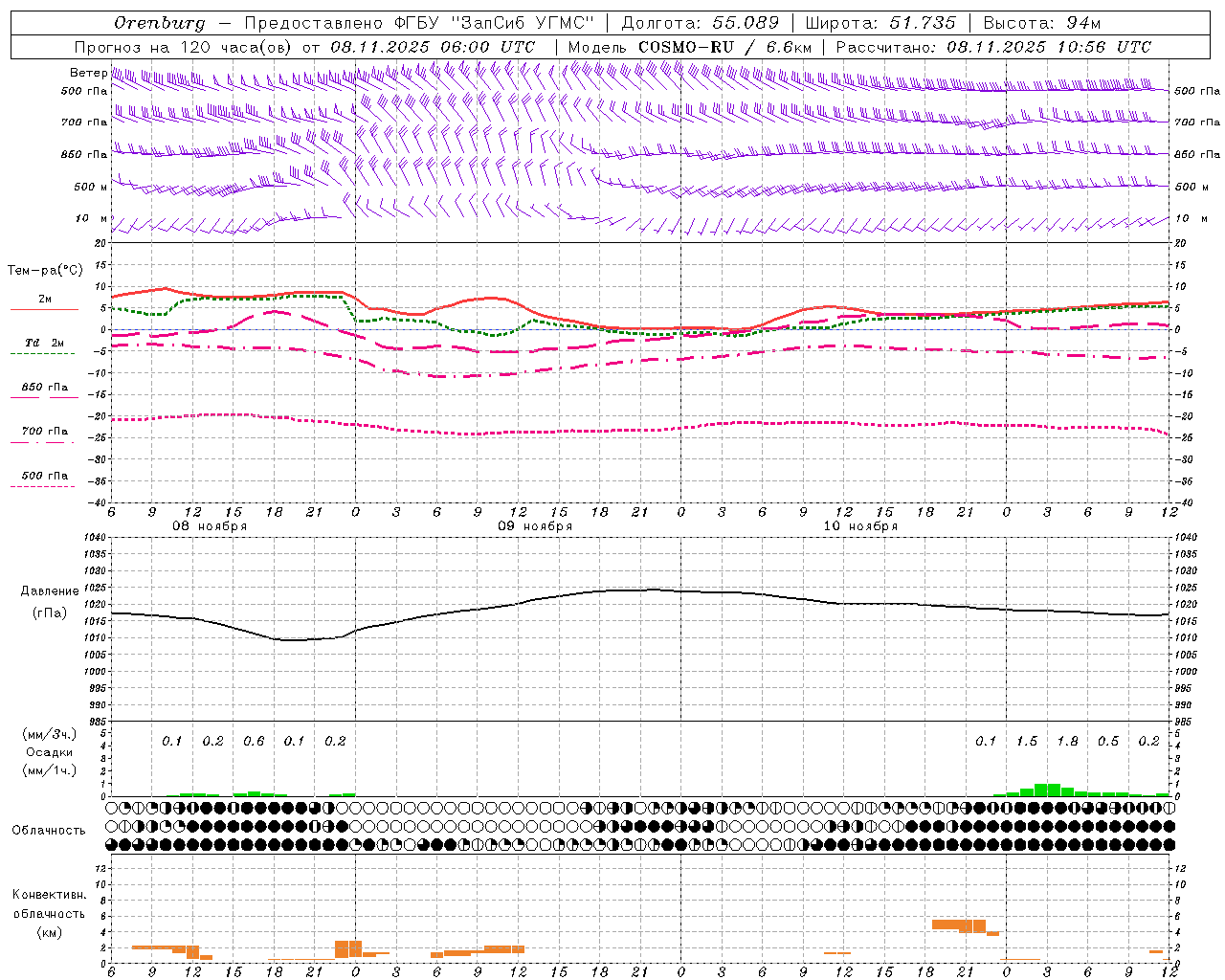Click the 700 гПа entry in temperature legend

coord(45,432)
